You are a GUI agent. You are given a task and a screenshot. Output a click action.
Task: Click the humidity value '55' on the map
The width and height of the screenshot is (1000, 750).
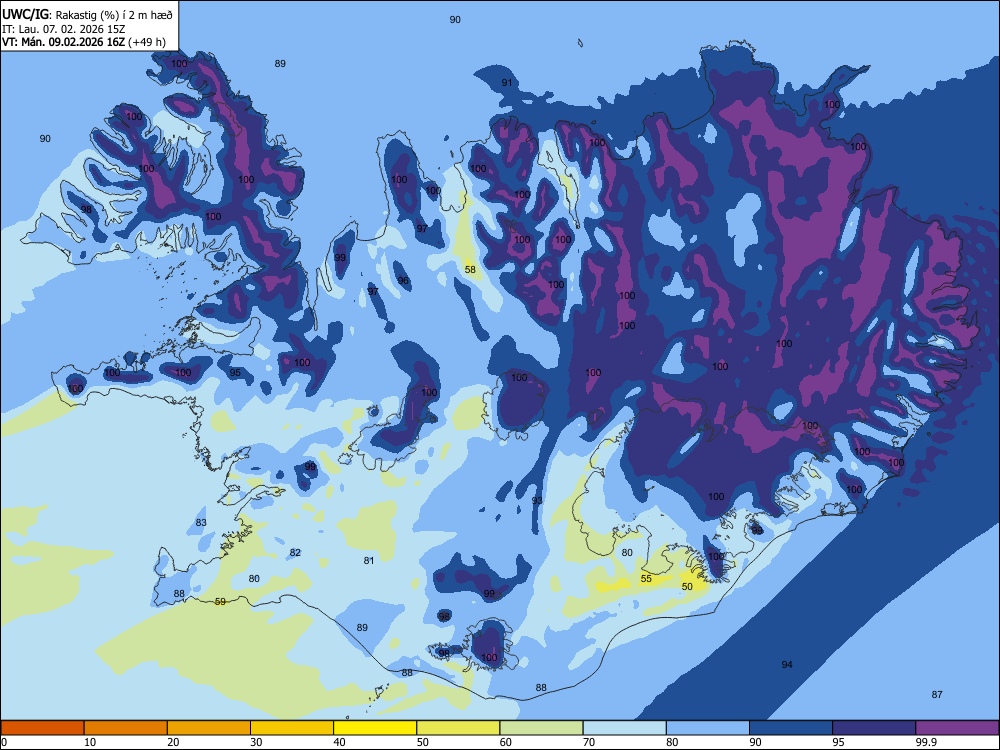click(646, 578)
